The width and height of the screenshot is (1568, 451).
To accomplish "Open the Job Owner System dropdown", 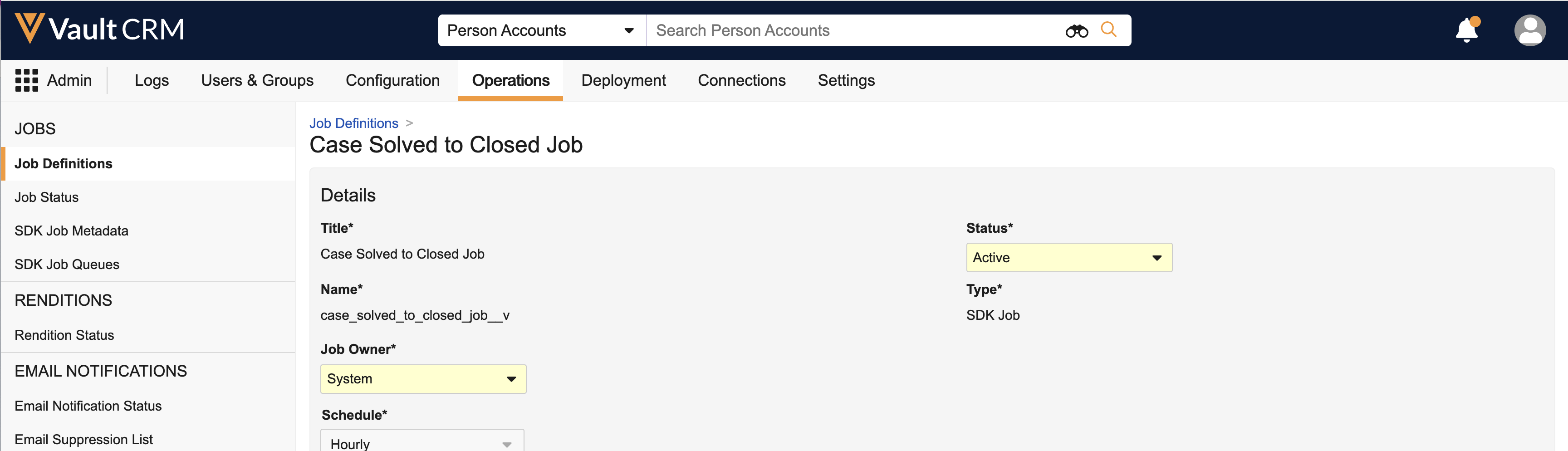I will (422, 378).
